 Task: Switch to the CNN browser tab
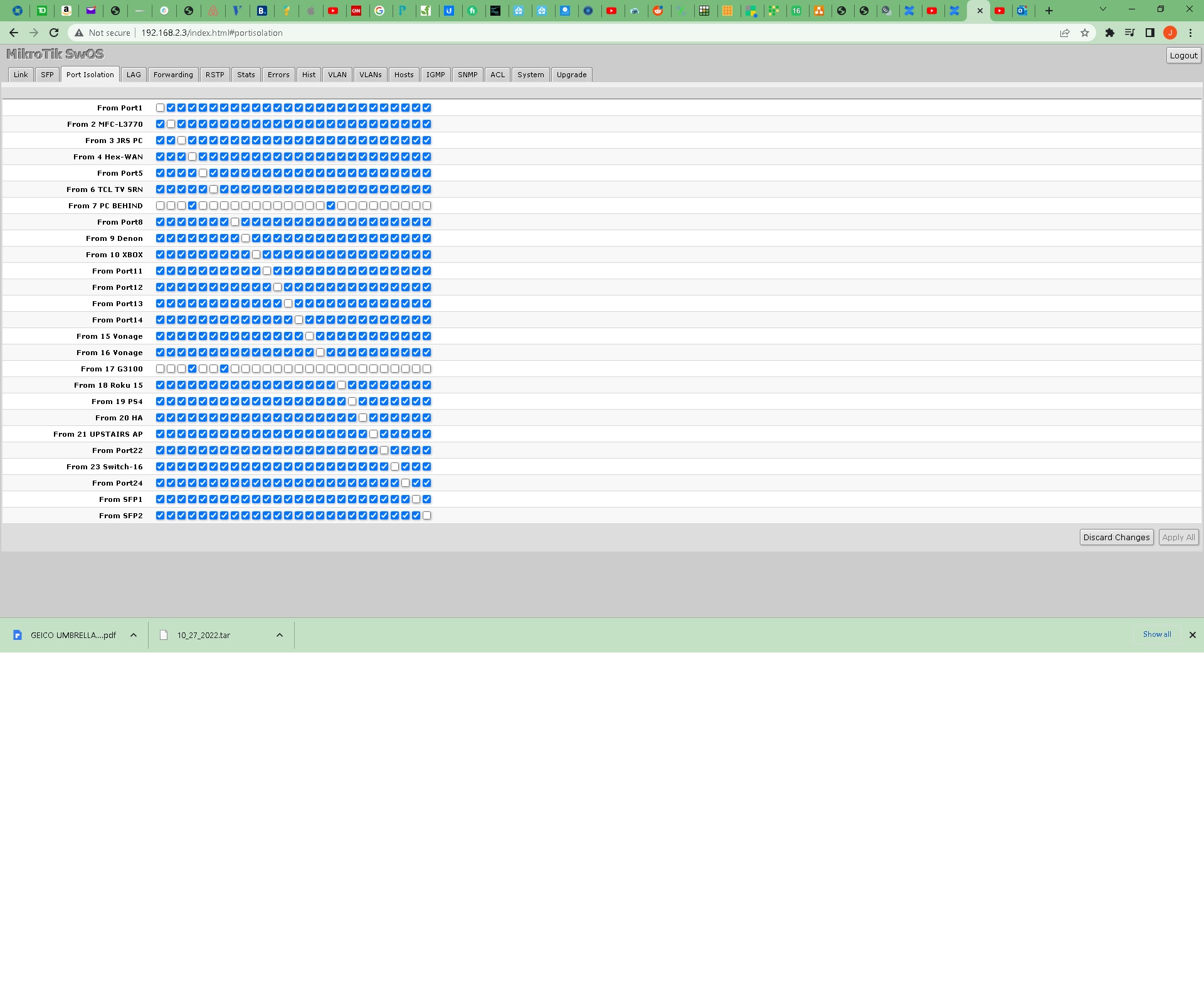356,10
